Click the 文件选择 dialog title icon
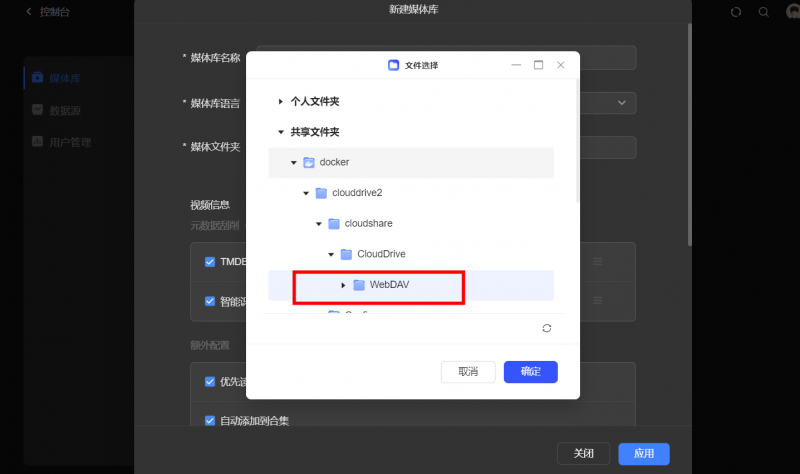 393,65
